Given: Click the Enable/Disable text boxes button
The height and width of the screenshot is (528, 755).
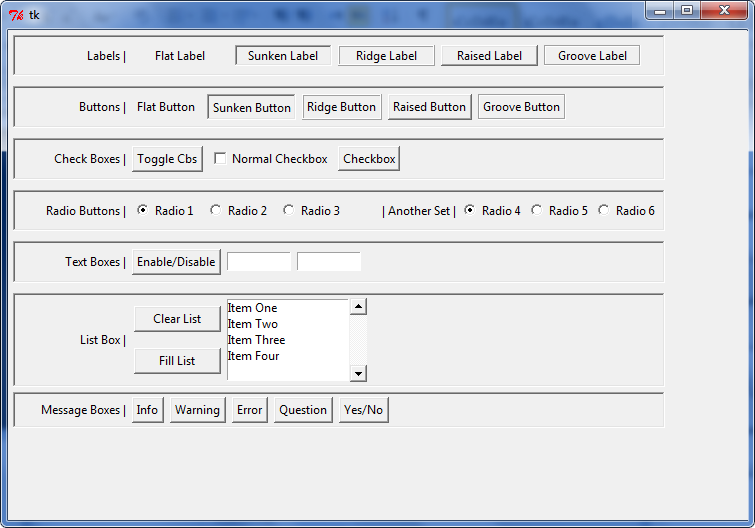Looking at the screenshot, I should point(176,262).
